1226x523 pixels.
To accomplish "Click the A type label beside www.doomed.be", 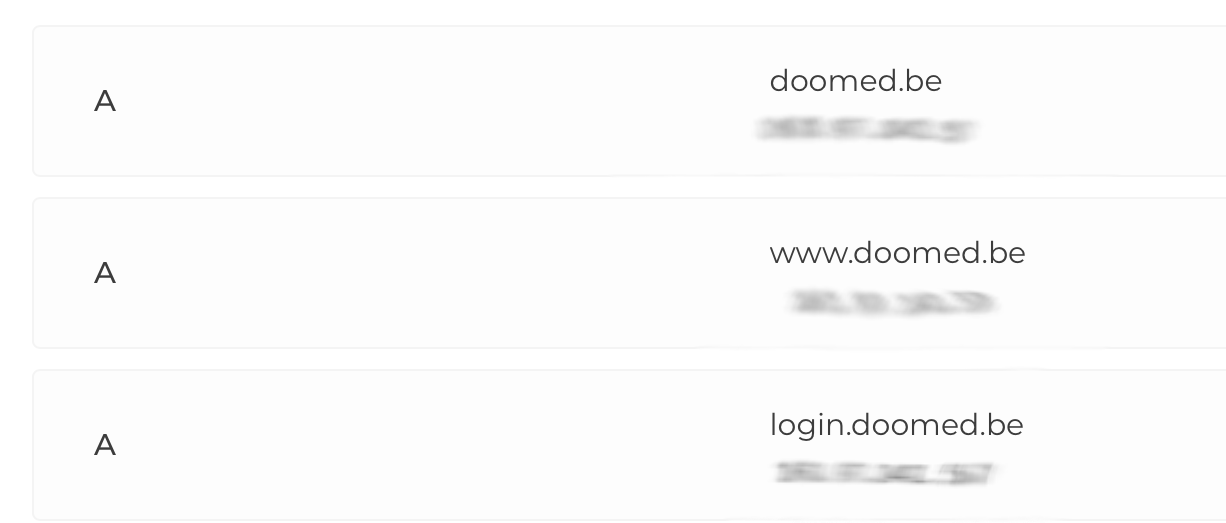I will (105, 273).
